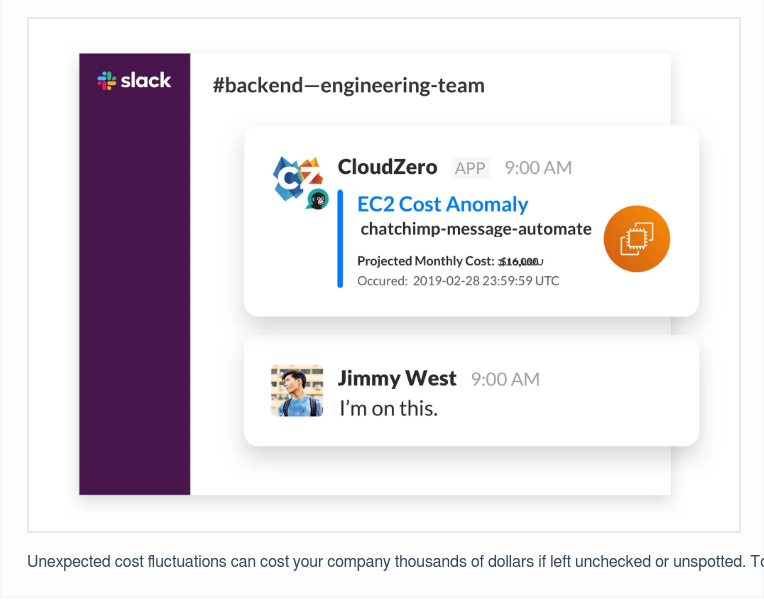
Task: Click the CloudZero app avatar logo
Action: (296, 175)
